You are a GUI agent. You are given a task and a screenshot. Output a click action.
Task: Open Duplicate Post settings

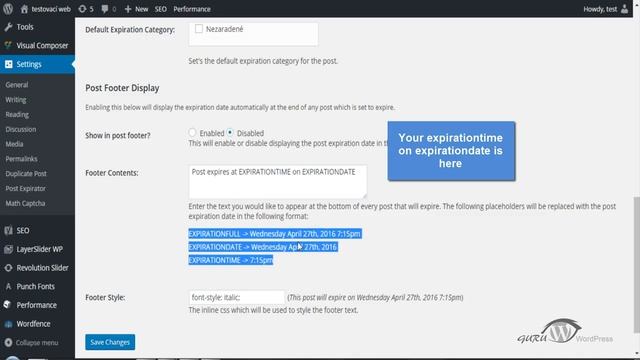[26, 173]
